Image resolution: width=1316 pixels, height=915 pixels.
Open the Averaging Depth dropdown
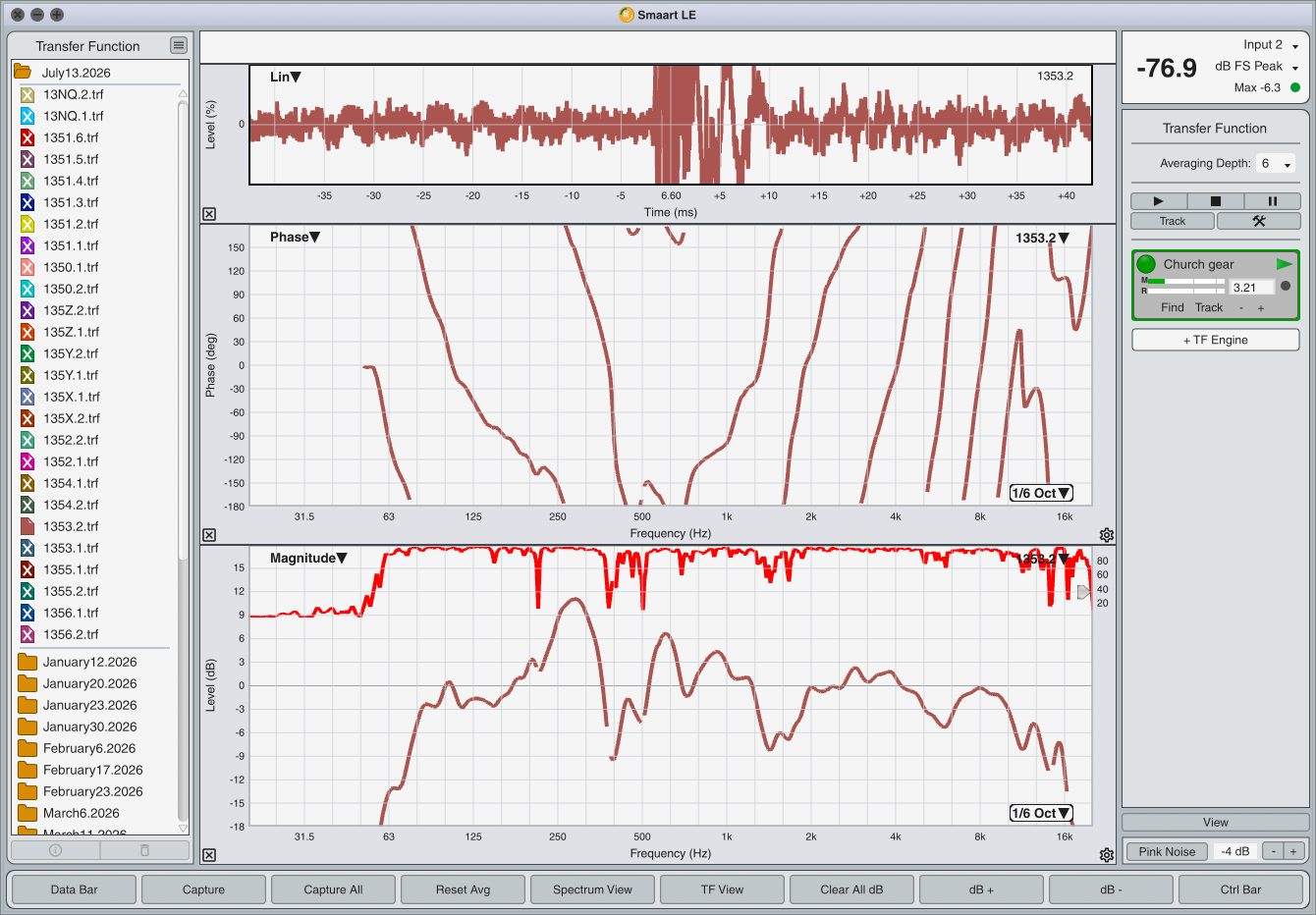[x=1277, y=164]
